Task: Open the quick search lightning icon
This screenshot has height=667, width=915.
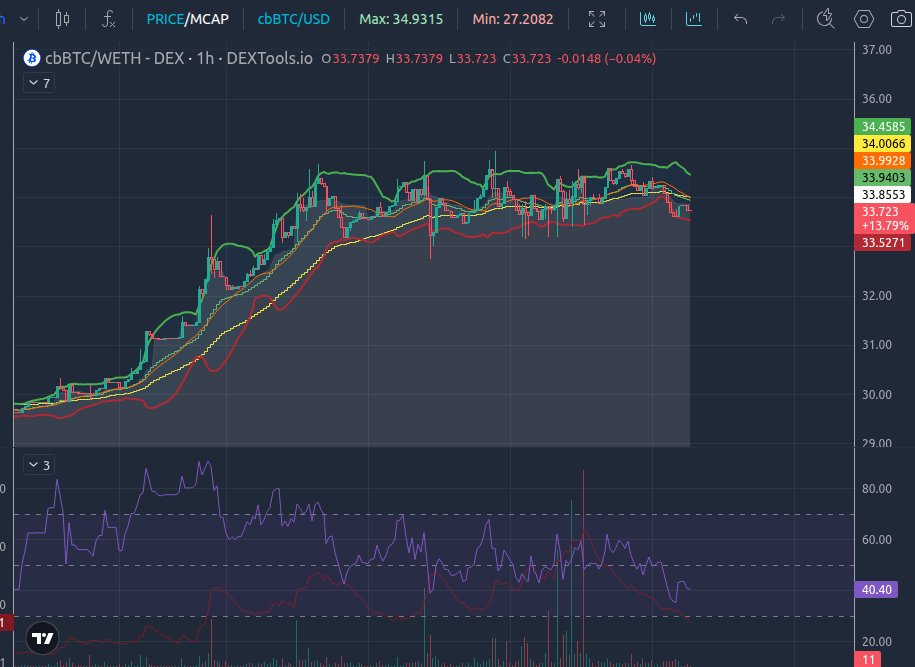Action: tap(825, 19)
